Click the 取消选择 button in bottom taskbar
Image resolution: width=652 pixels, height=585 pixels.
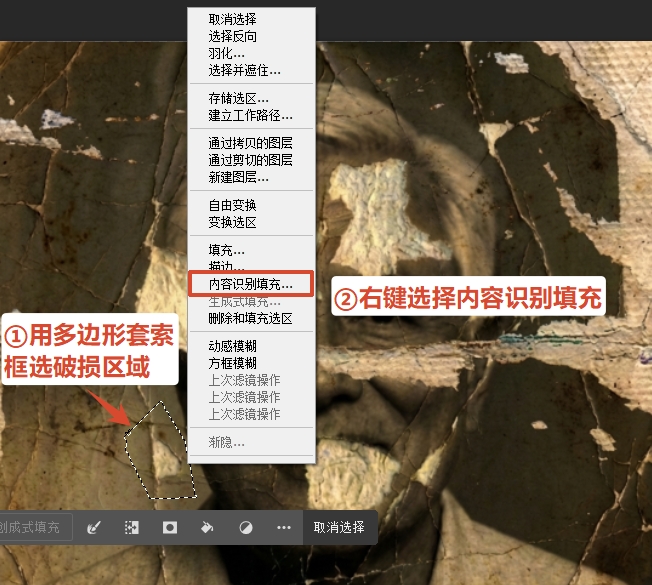pyautogui.click(x=339, y=527)
